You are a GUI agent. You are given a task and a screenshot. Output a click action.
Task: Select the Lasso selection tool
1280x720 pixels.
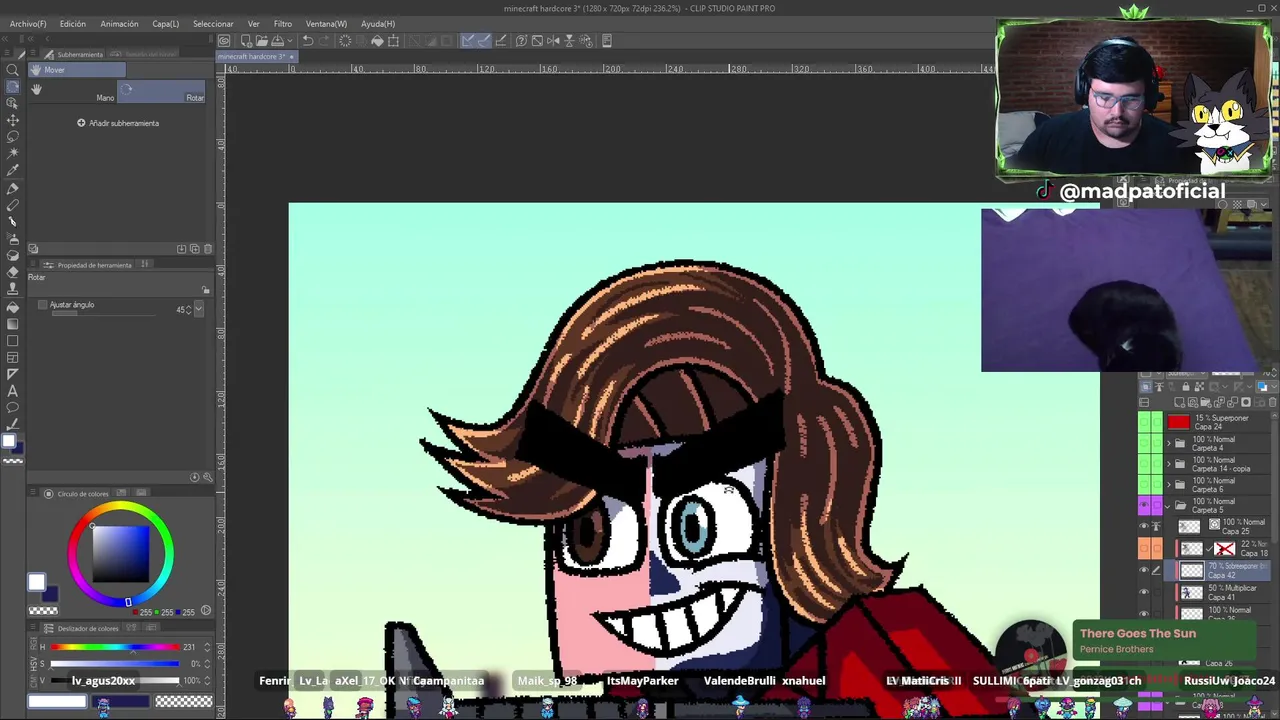tap(13, 137)
